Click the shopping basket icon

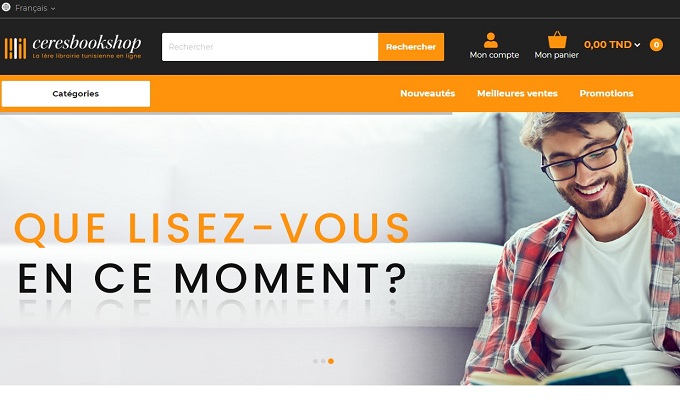pyautogui.click(x=557, y=40)
